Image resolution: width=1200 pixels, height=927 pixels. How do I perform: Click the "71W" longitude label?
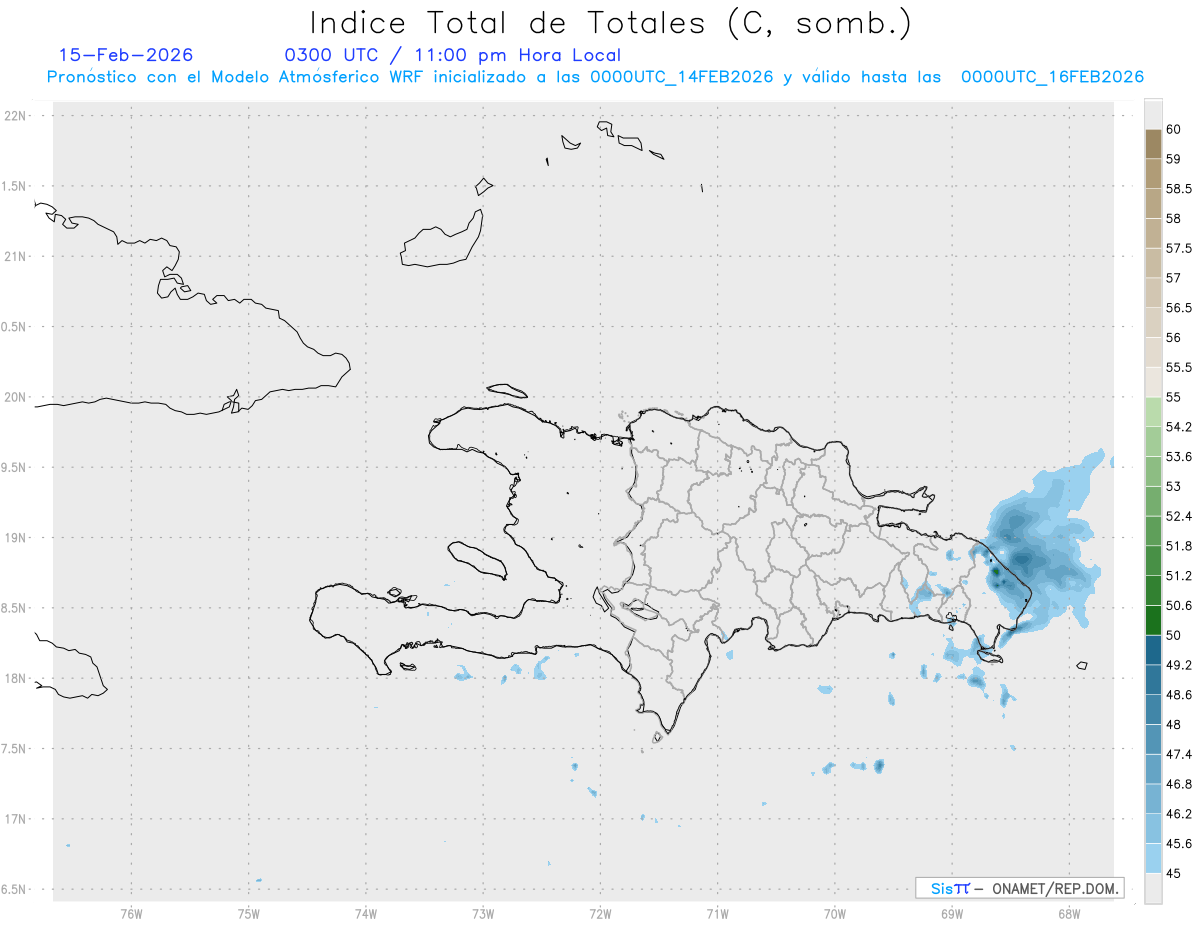pyautogui.click(x=717, y=913)
